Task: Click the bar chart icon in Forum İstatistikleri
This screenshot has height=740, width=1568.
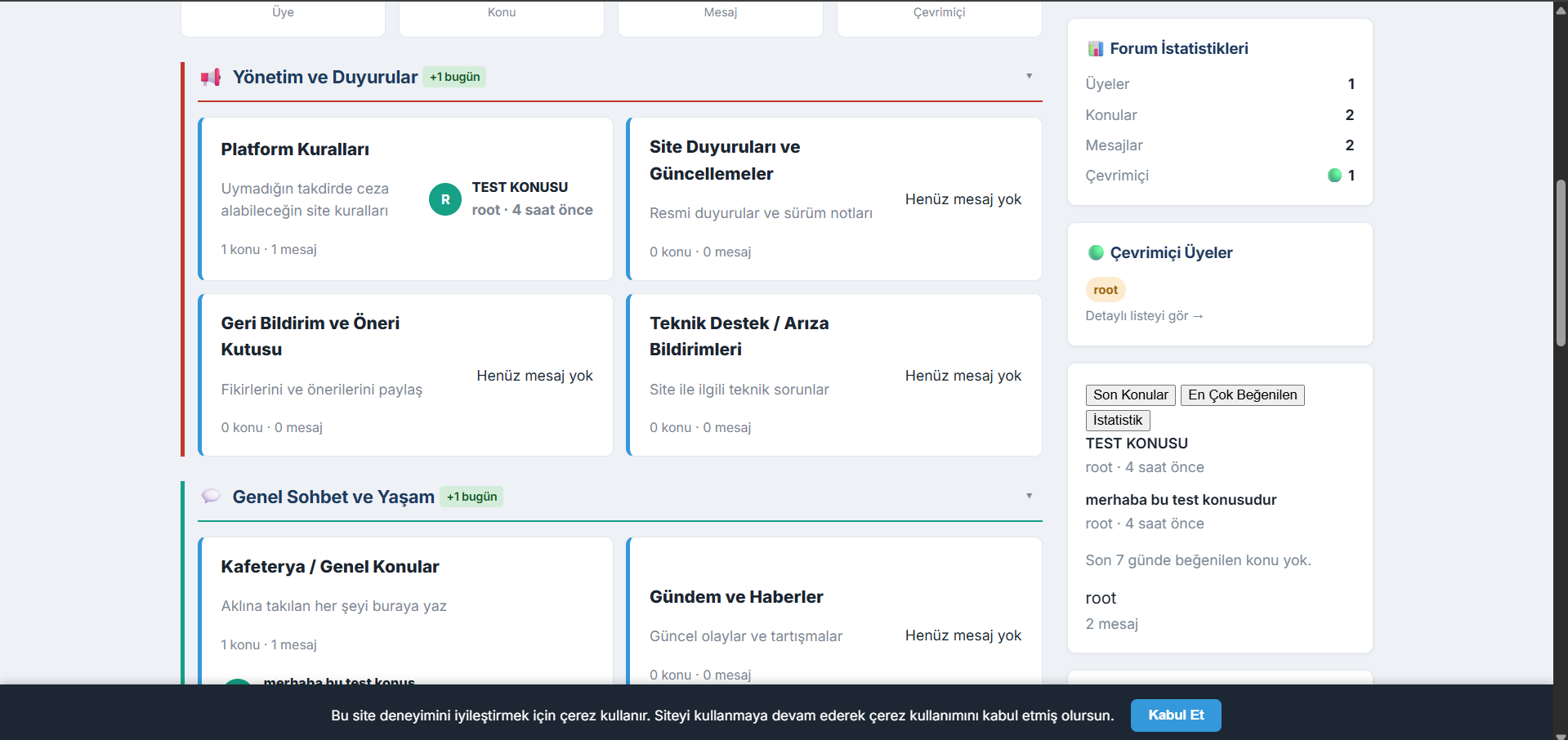Action: [x=1096, y=49]
